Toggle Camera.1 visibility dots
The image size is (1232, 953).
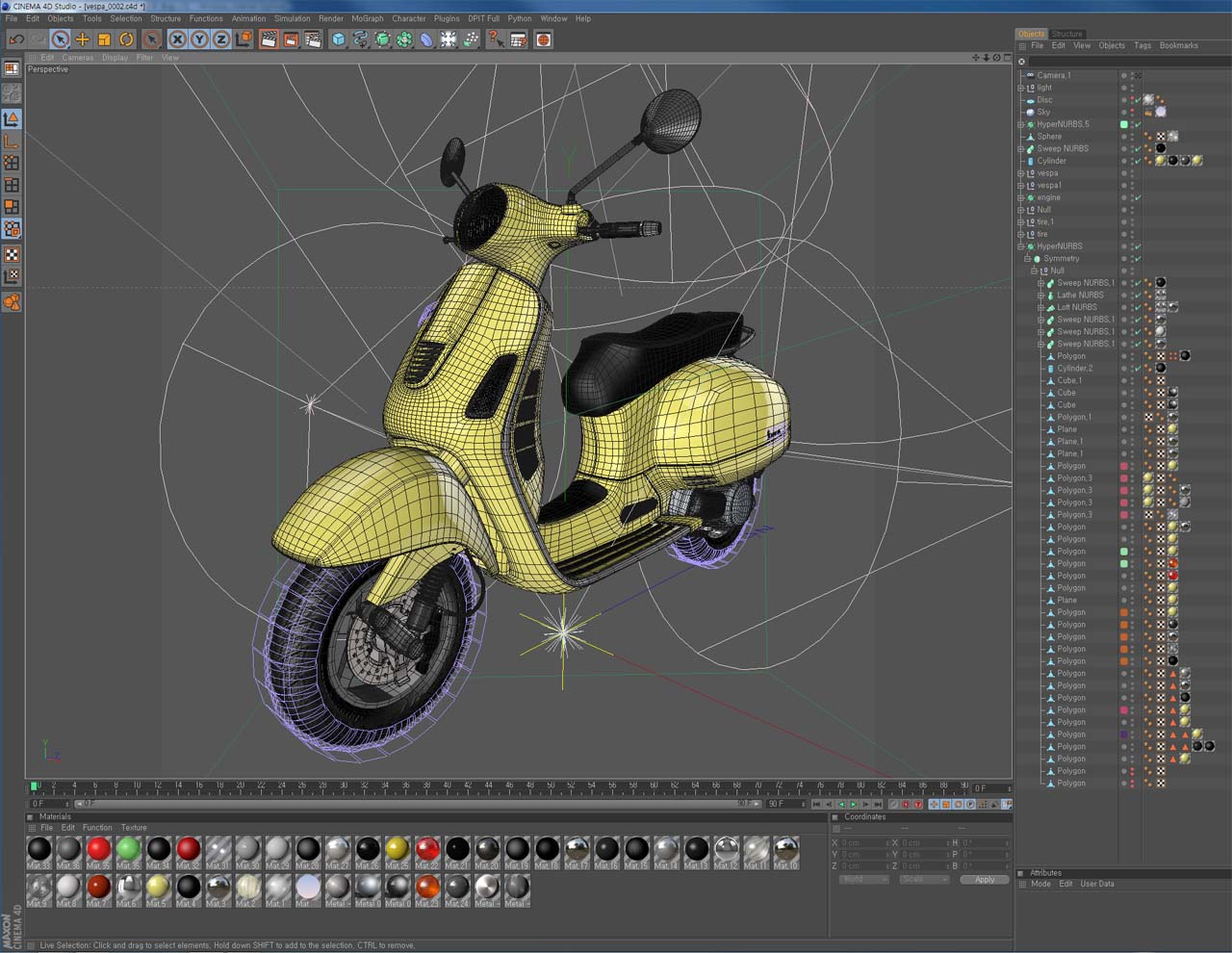[x=1132, y=75]
